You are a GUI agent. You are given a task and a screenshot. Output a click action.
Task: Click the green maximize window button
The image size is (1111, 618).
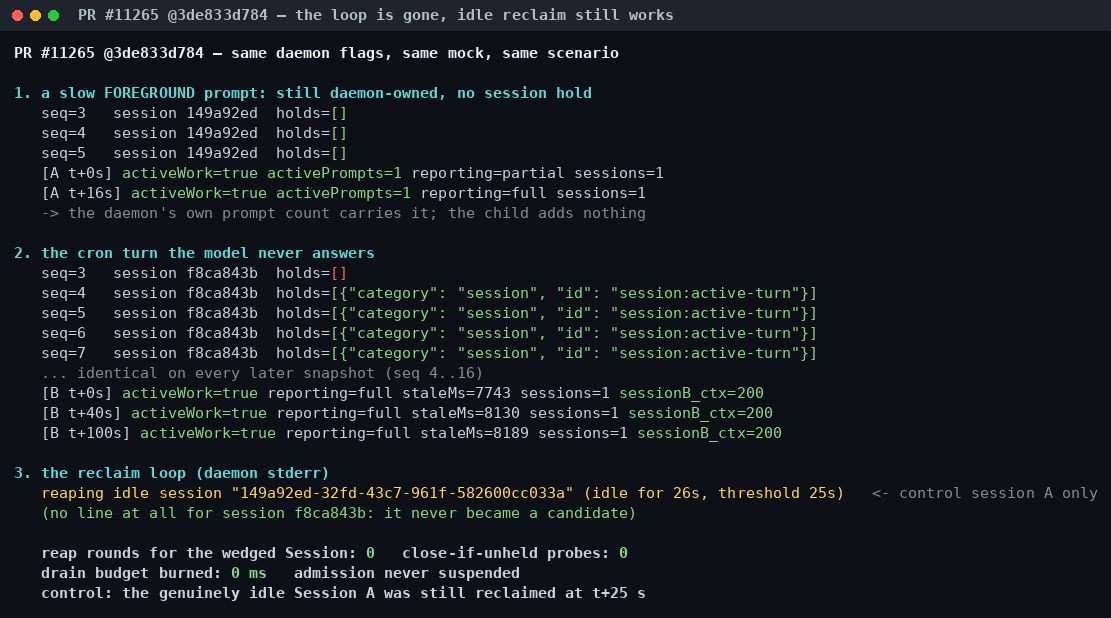[53, 15]
